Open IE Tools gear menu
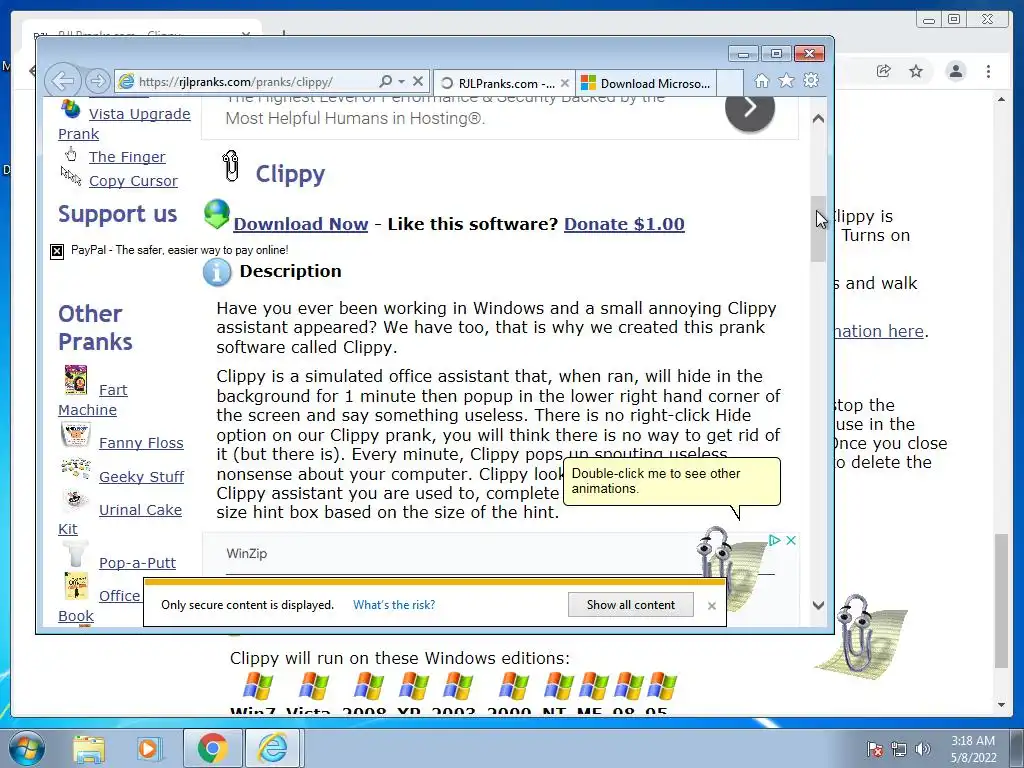Image resolution: width=1024 pixels, height=768 pixels. [811, 80]
